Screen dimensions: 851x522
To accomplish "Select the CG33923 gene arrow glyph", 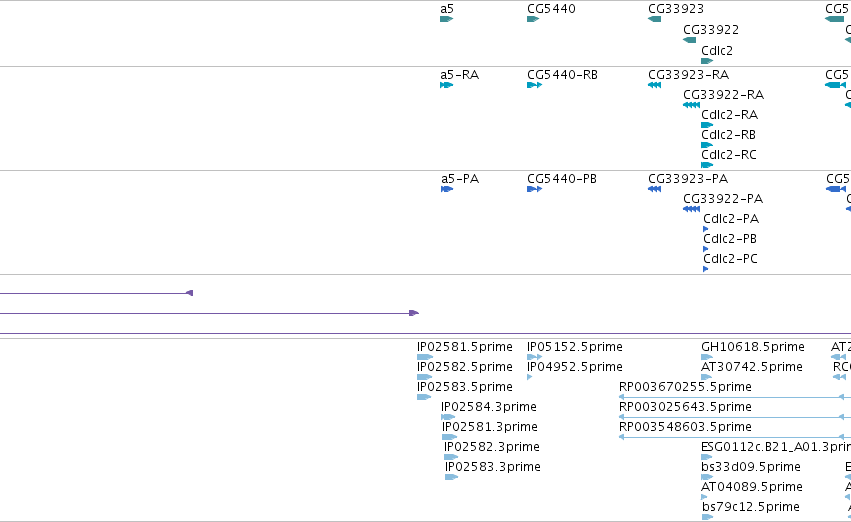I will point(655,19).
